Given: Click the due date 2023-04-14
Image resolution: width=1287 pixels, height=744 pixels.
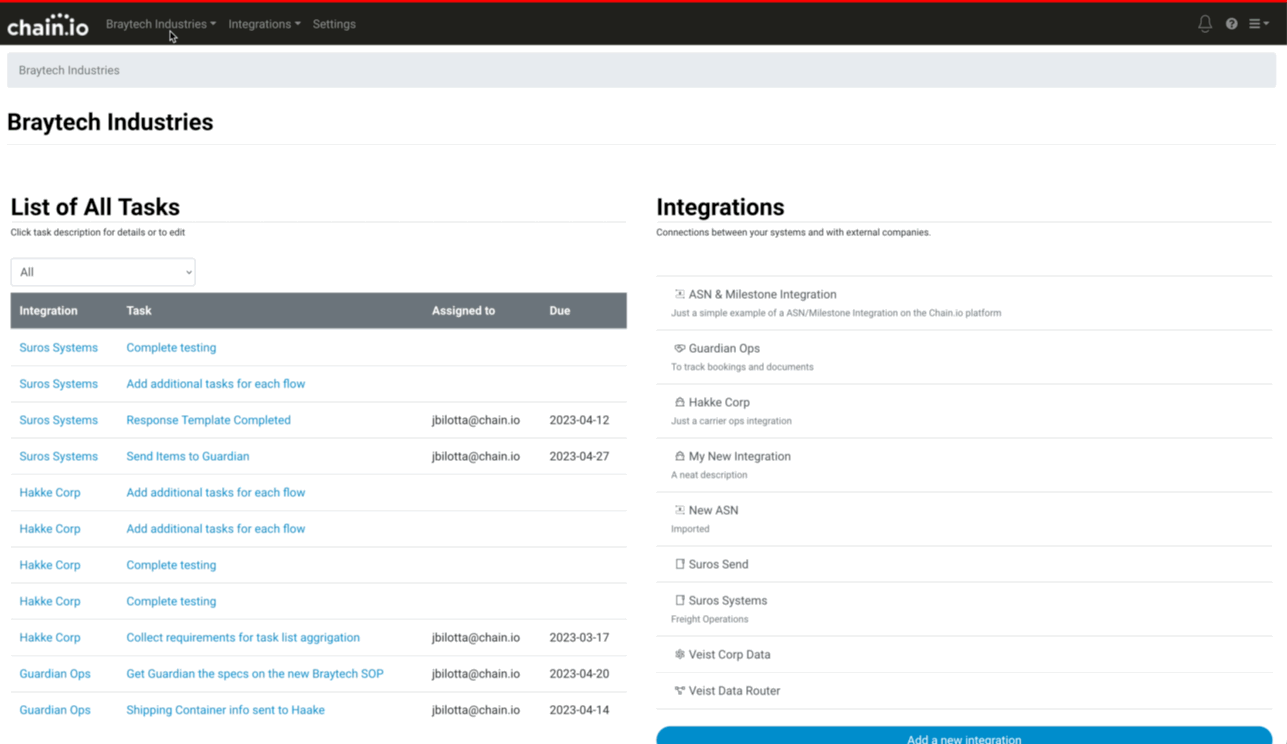Looking at the screenshot, I should (x=579, y=710).
